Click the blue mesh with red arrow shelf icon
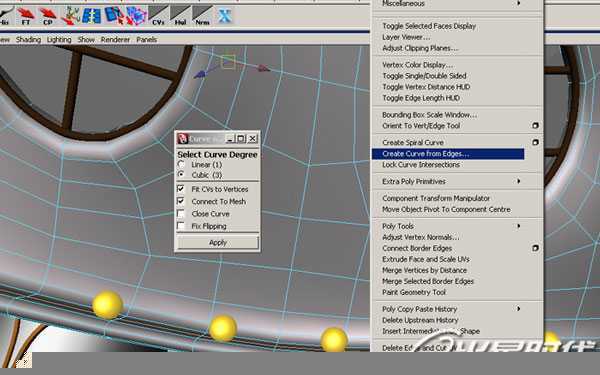Viewport: 600px width, 375px height. pyautogui.click(x=114, y=16)
